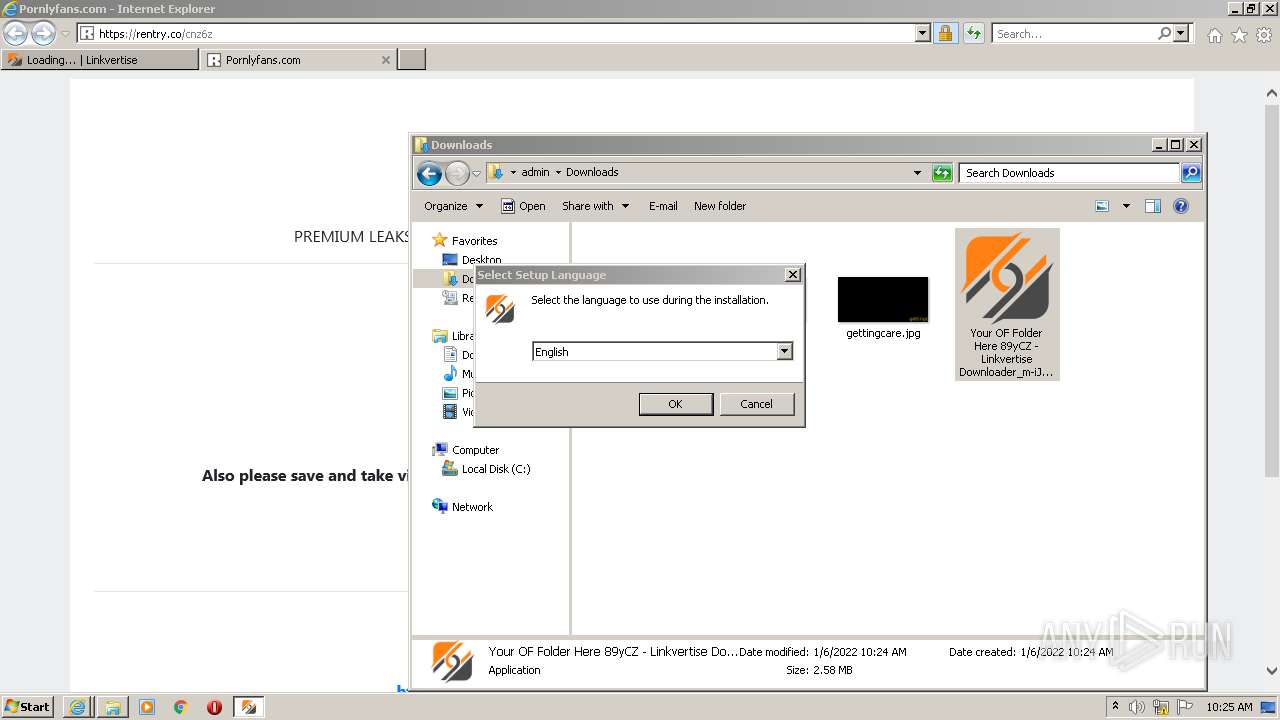Open Windows Media Player taskbar icon

(146, 707)
